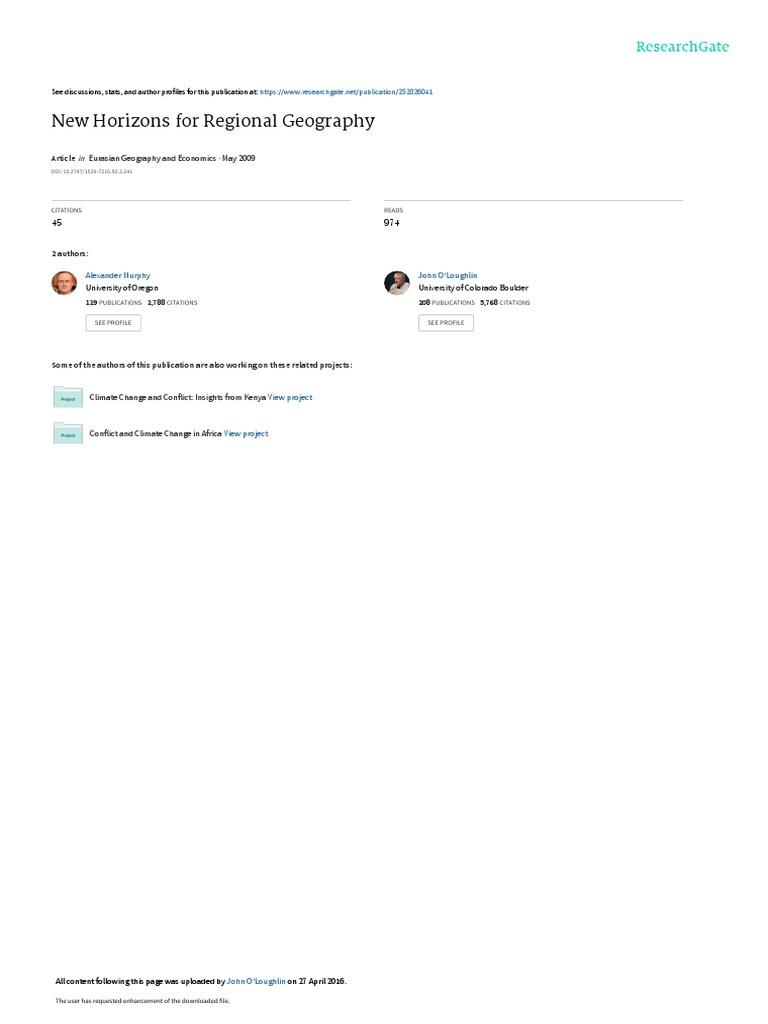This screenshot has width=768, height=1024.
Task: Click the DOI text under article info
Action: [x=91, y=172]
